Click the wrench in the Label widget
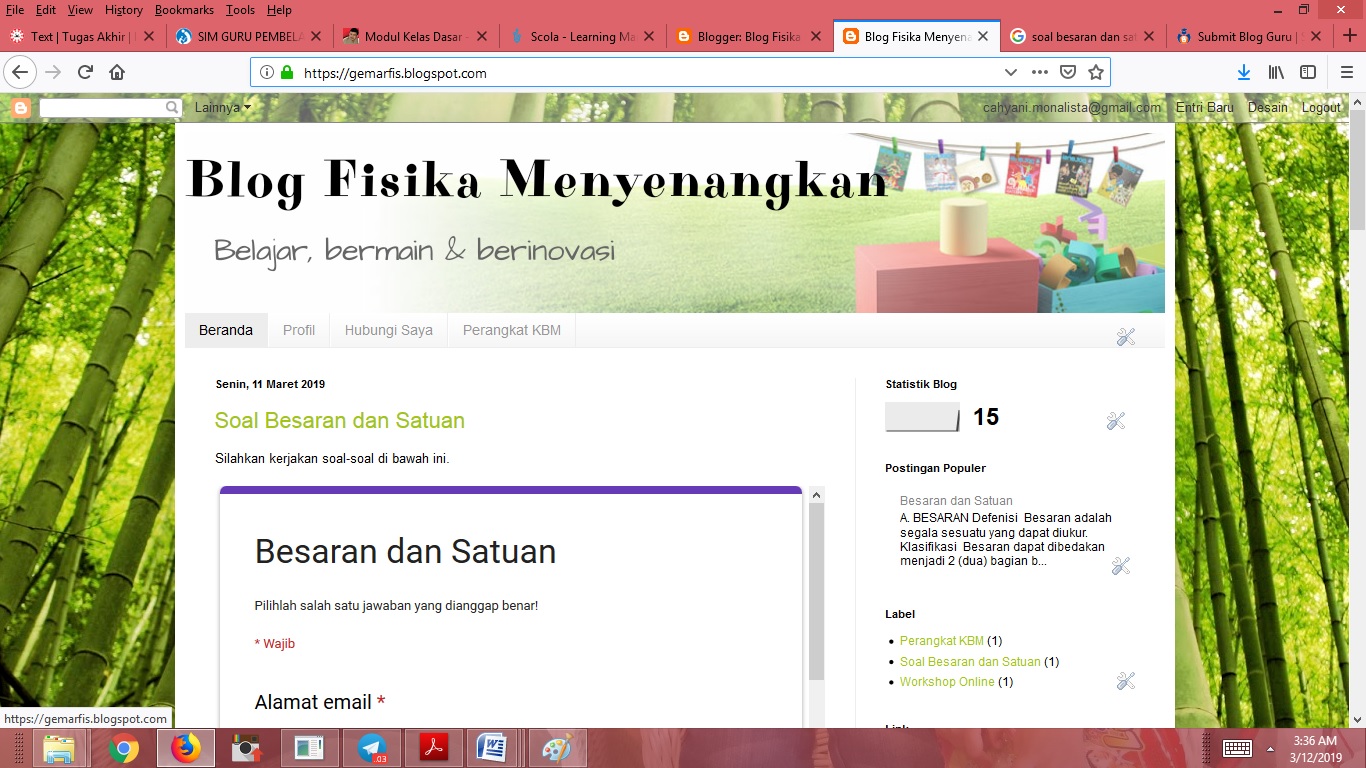The height and width of the screenshot is (768, 1366). coord(1126,681)
